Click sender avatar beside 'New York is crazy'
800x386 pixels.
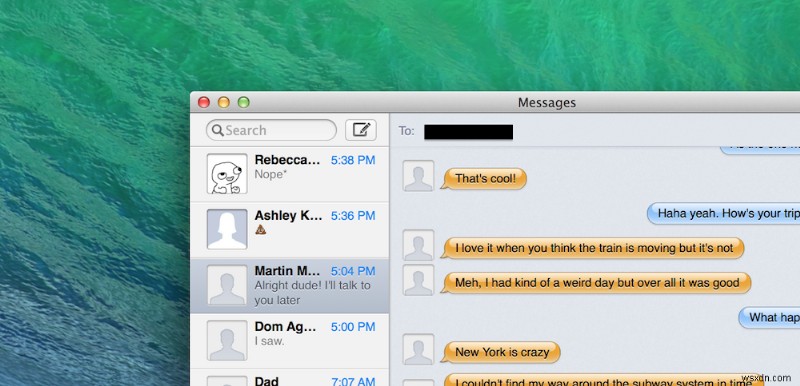(x=418, y=349)
